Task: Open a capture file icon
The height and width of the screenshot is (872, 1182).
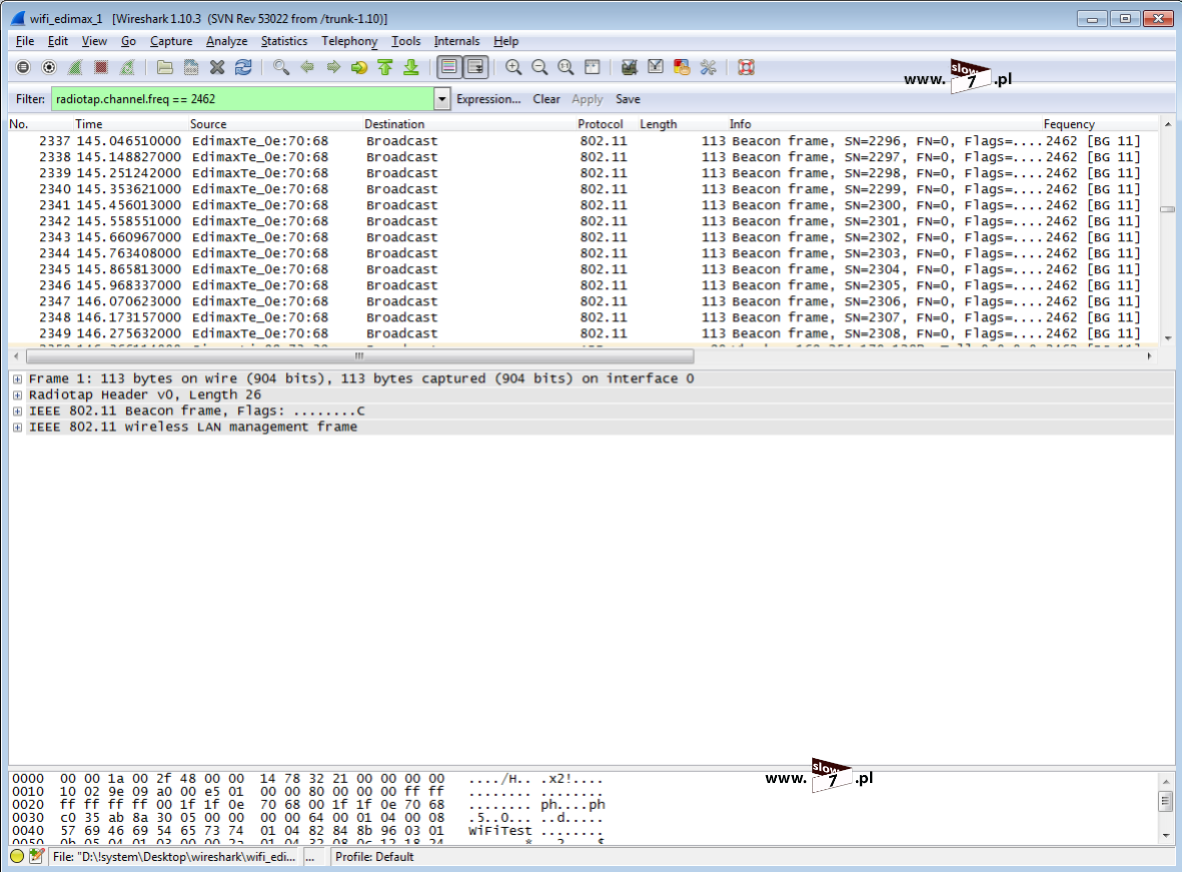Action: click(165, 68)
